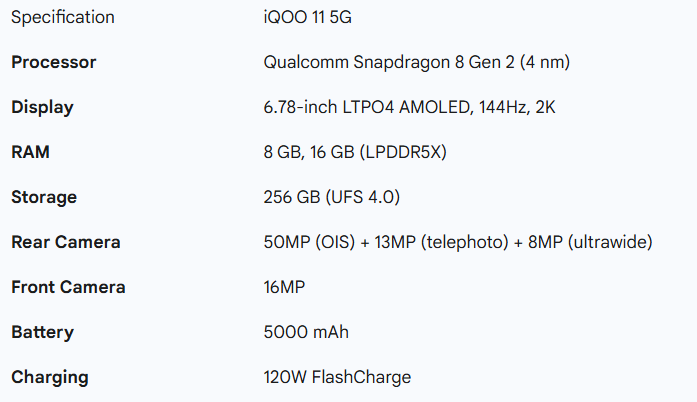Click the Processor row label

[x=54, y=62]
